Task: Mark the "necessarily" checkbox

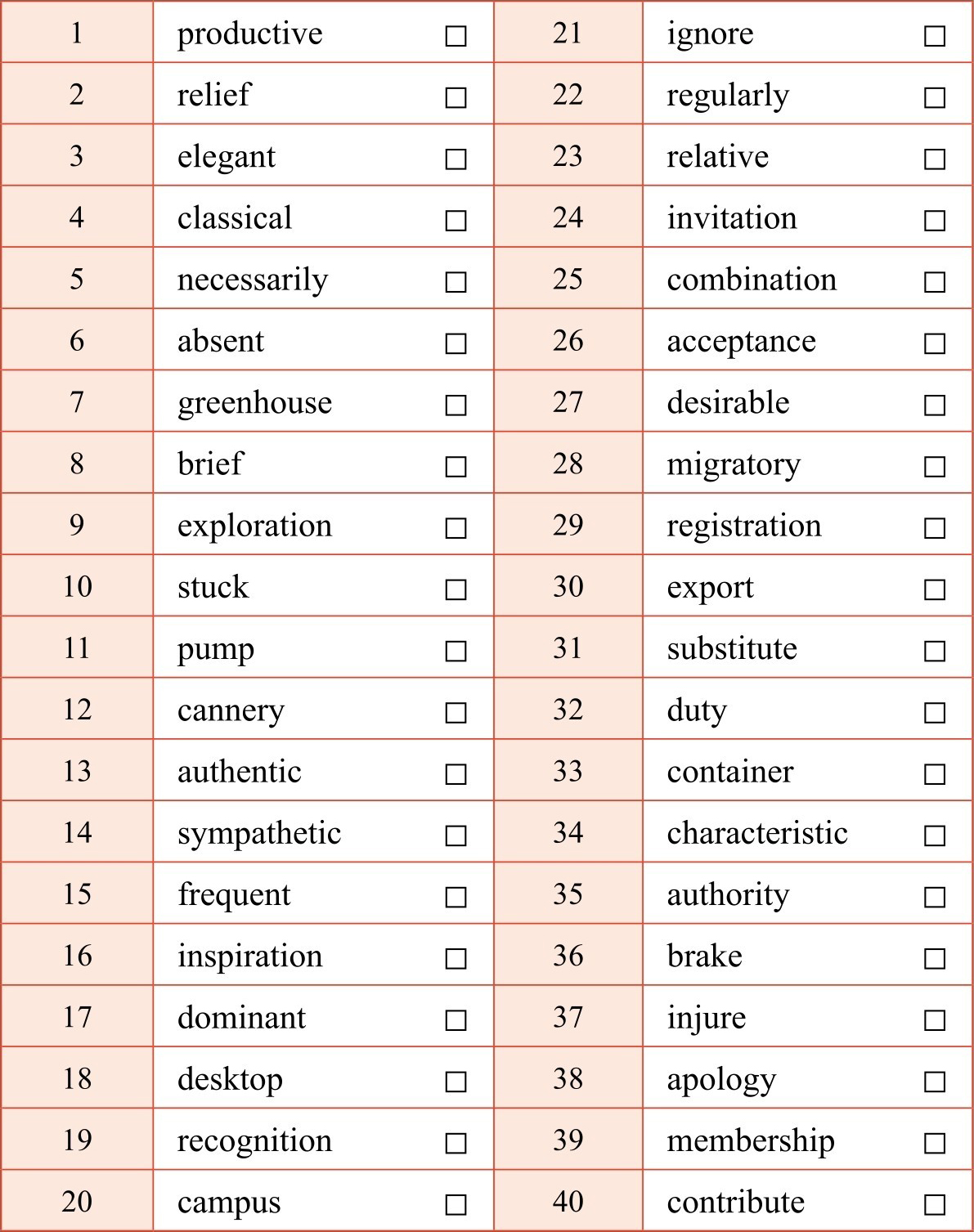Action: (x=456, y=282)
